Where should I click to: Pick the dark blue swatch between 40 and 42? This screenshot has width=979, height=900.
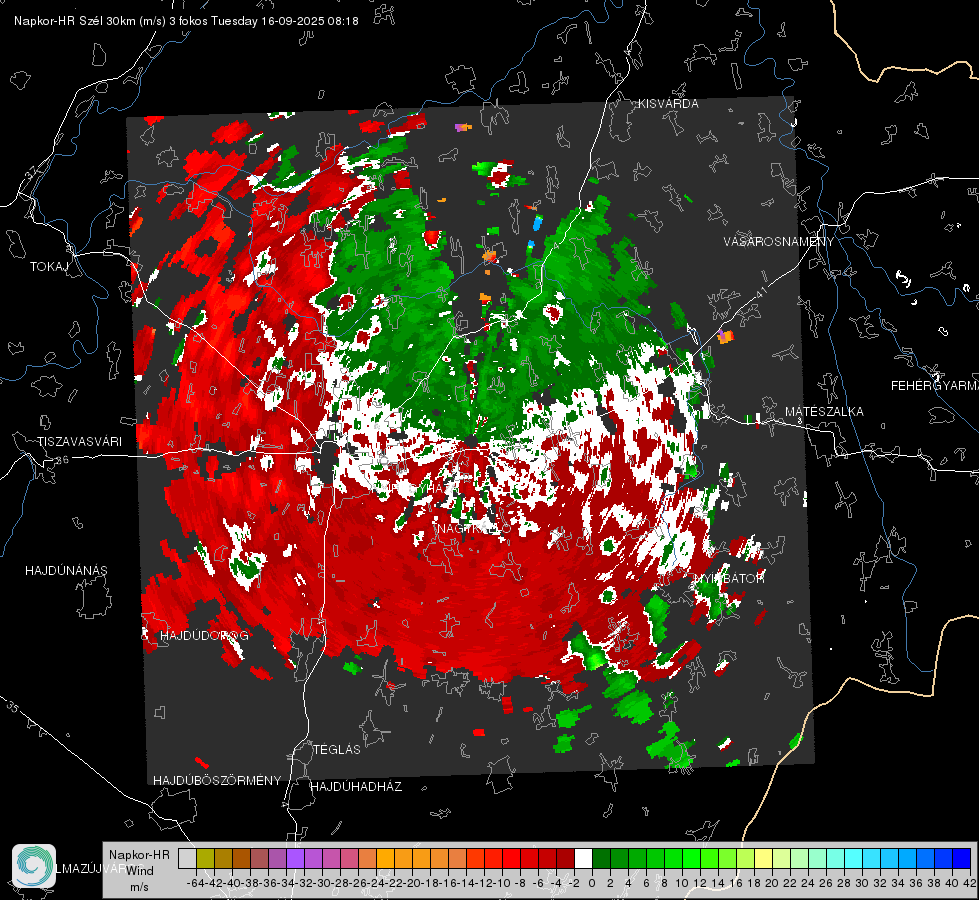tap(962, 858)
